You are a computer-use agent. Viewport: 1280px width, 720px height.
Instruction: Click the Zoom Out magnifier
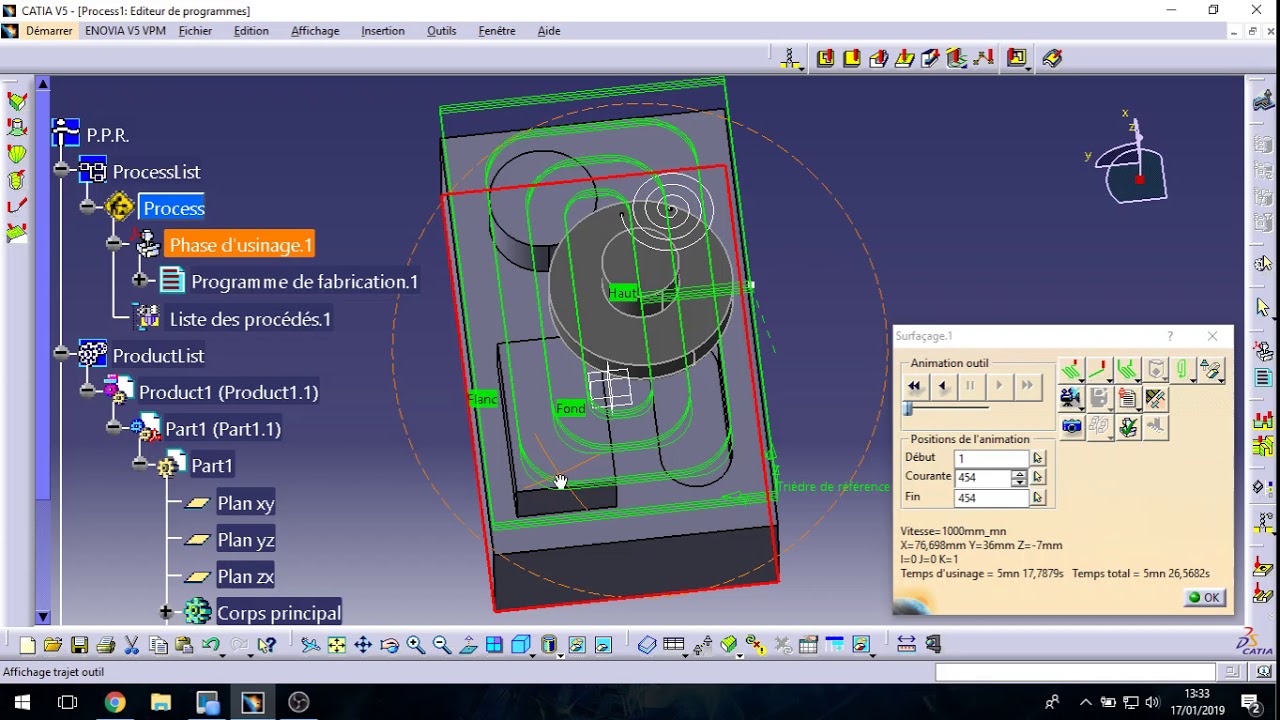click(441, 645)
